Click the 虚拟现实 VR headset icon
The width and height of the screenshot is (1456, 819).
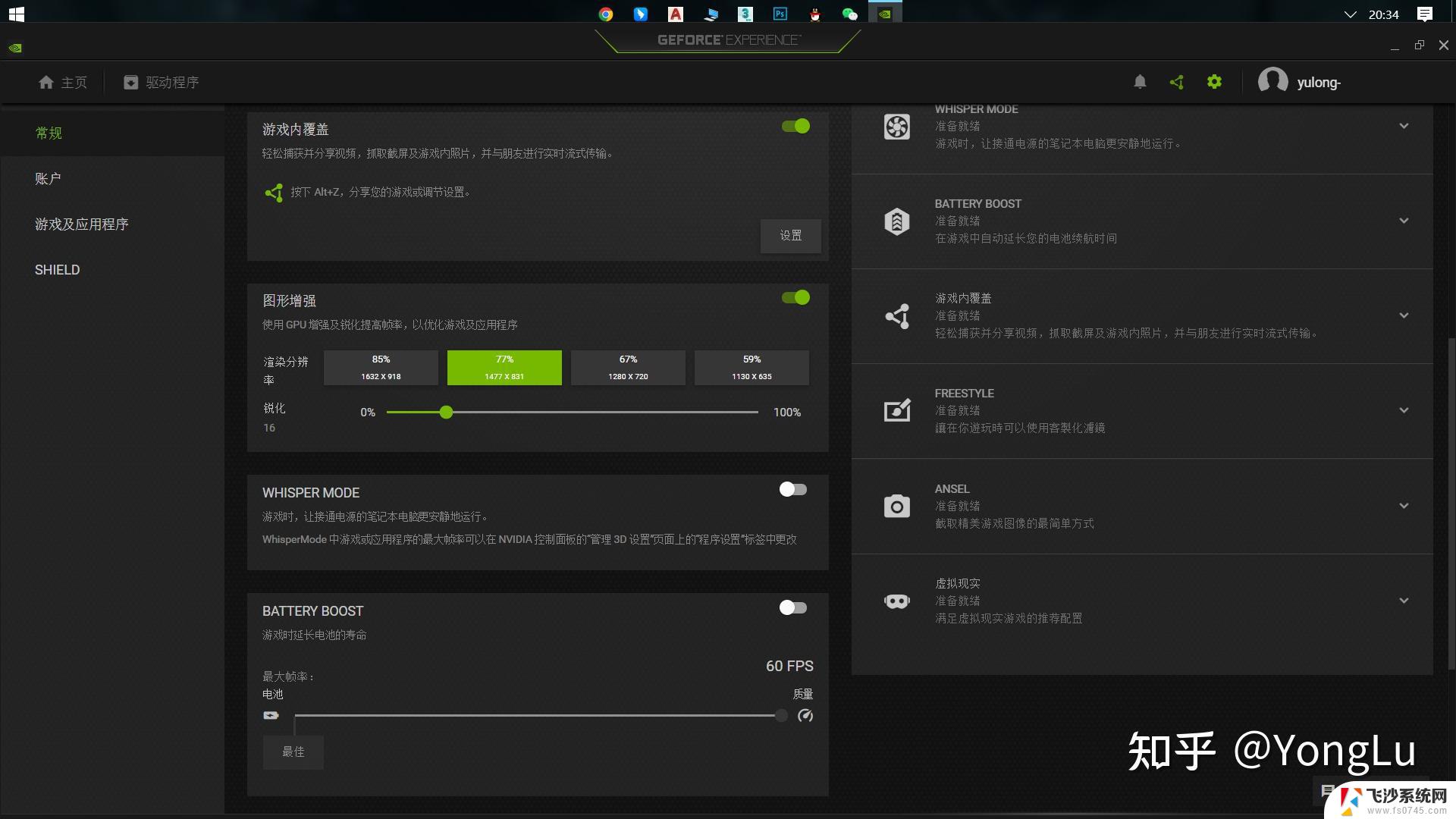(897, 601)
